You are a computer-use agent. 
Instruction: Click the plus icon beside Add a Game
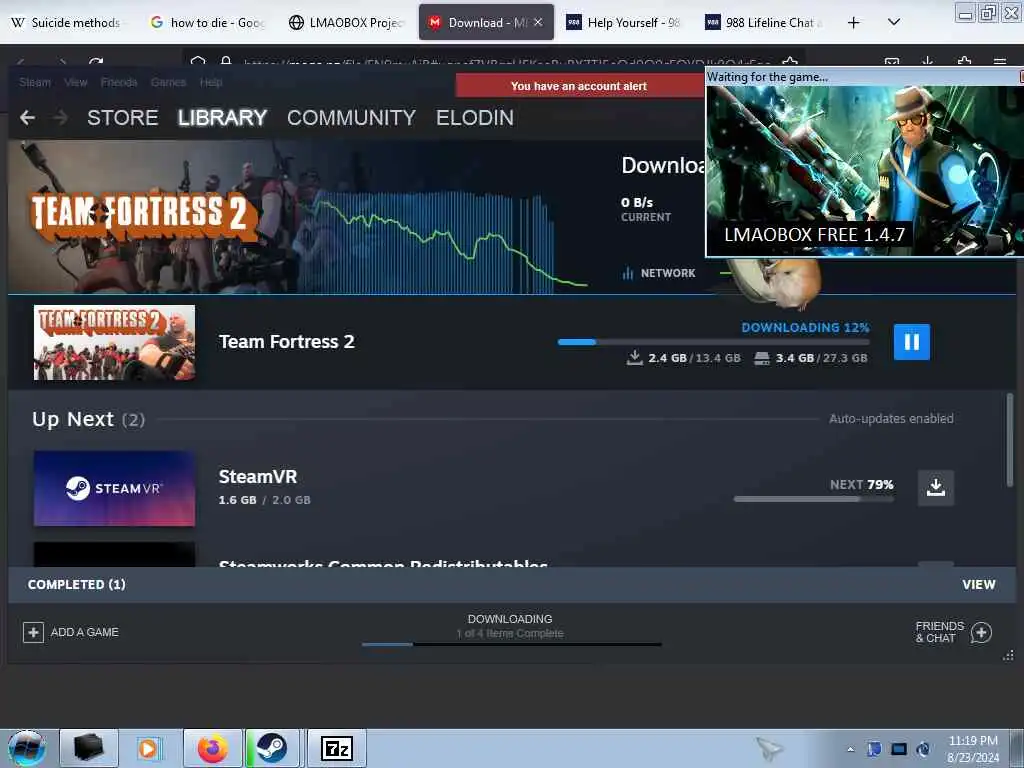tap(33, 632)
